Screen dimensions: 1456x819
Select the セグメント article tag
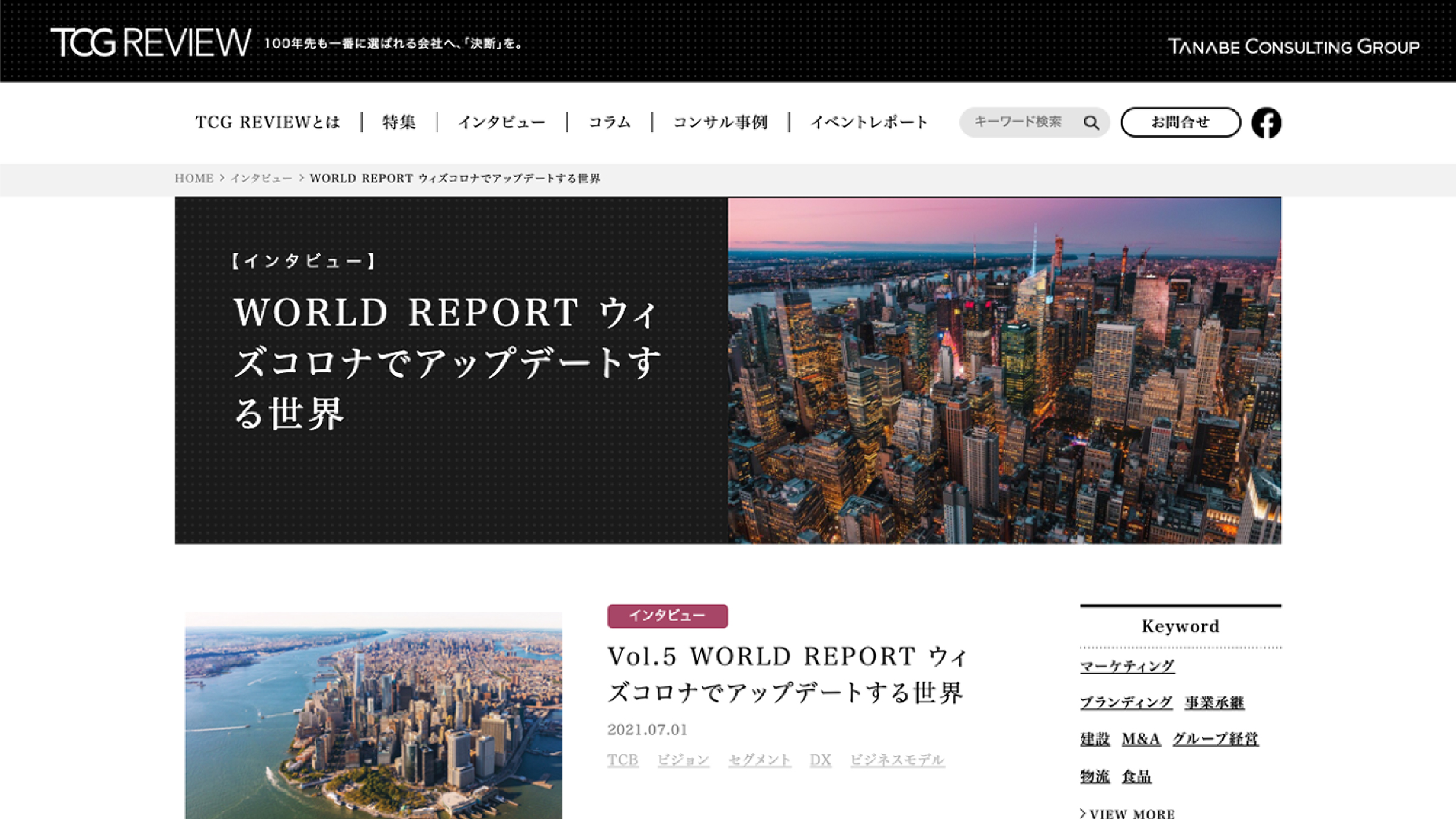(x=760, y=760)
